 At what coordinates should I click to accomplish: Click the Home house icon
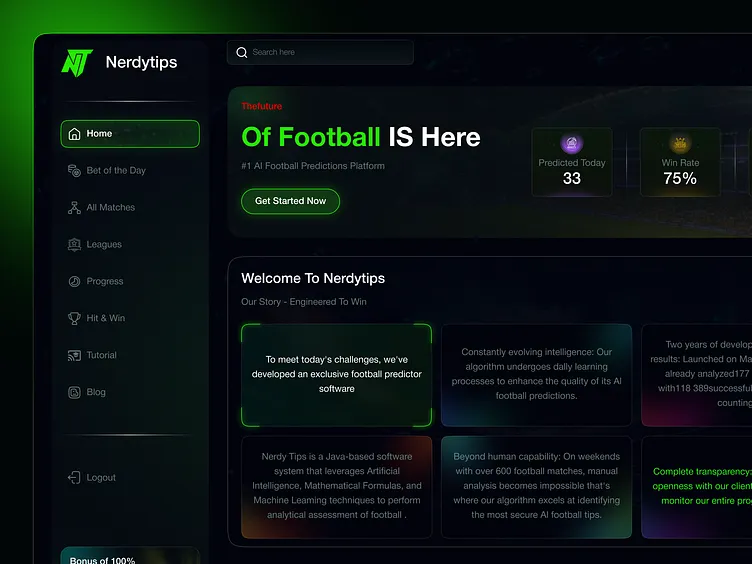point(74,134)
